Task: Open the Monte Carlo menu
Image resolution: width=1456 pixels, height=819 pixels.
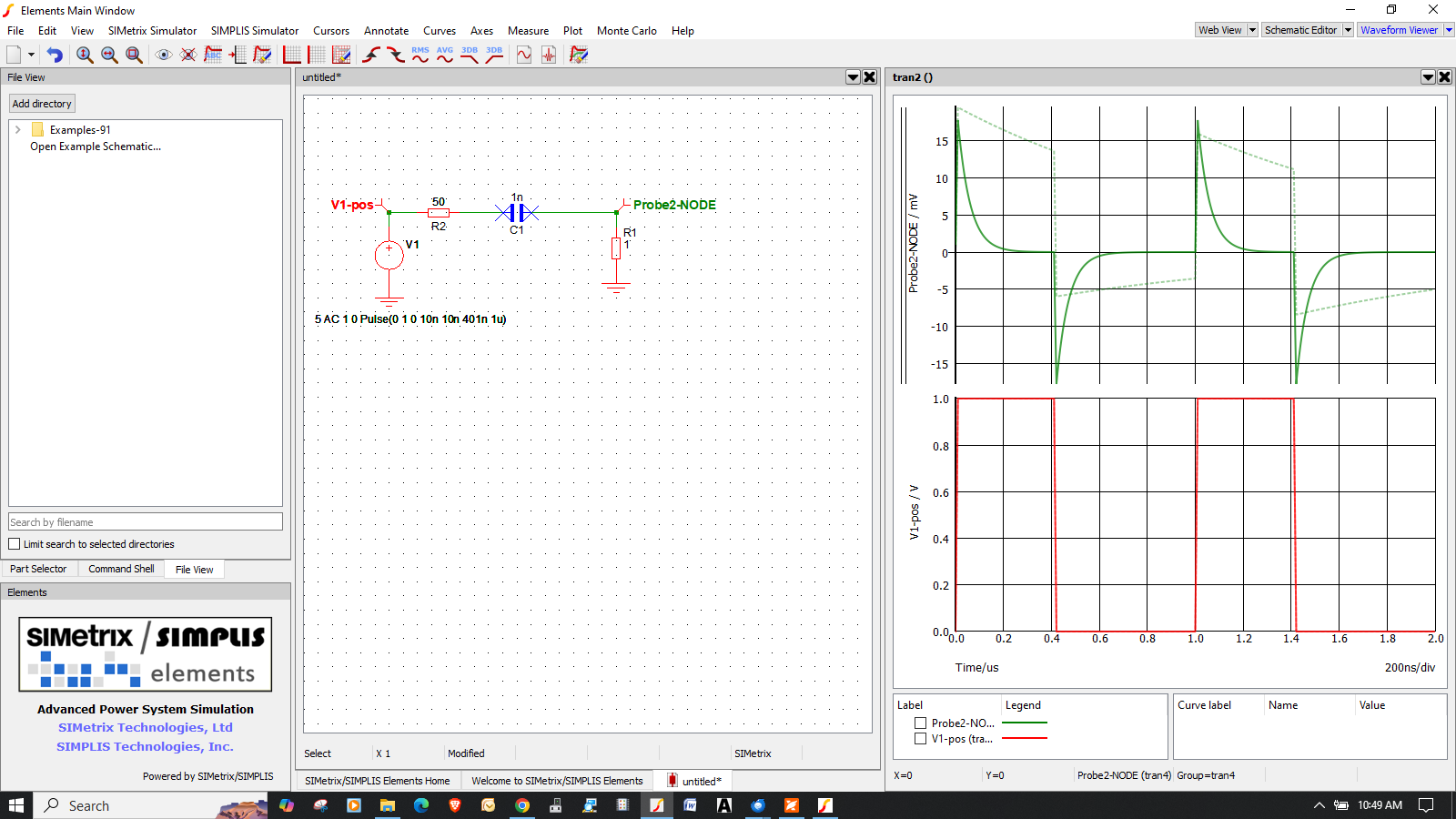Action: pos(627,31)
